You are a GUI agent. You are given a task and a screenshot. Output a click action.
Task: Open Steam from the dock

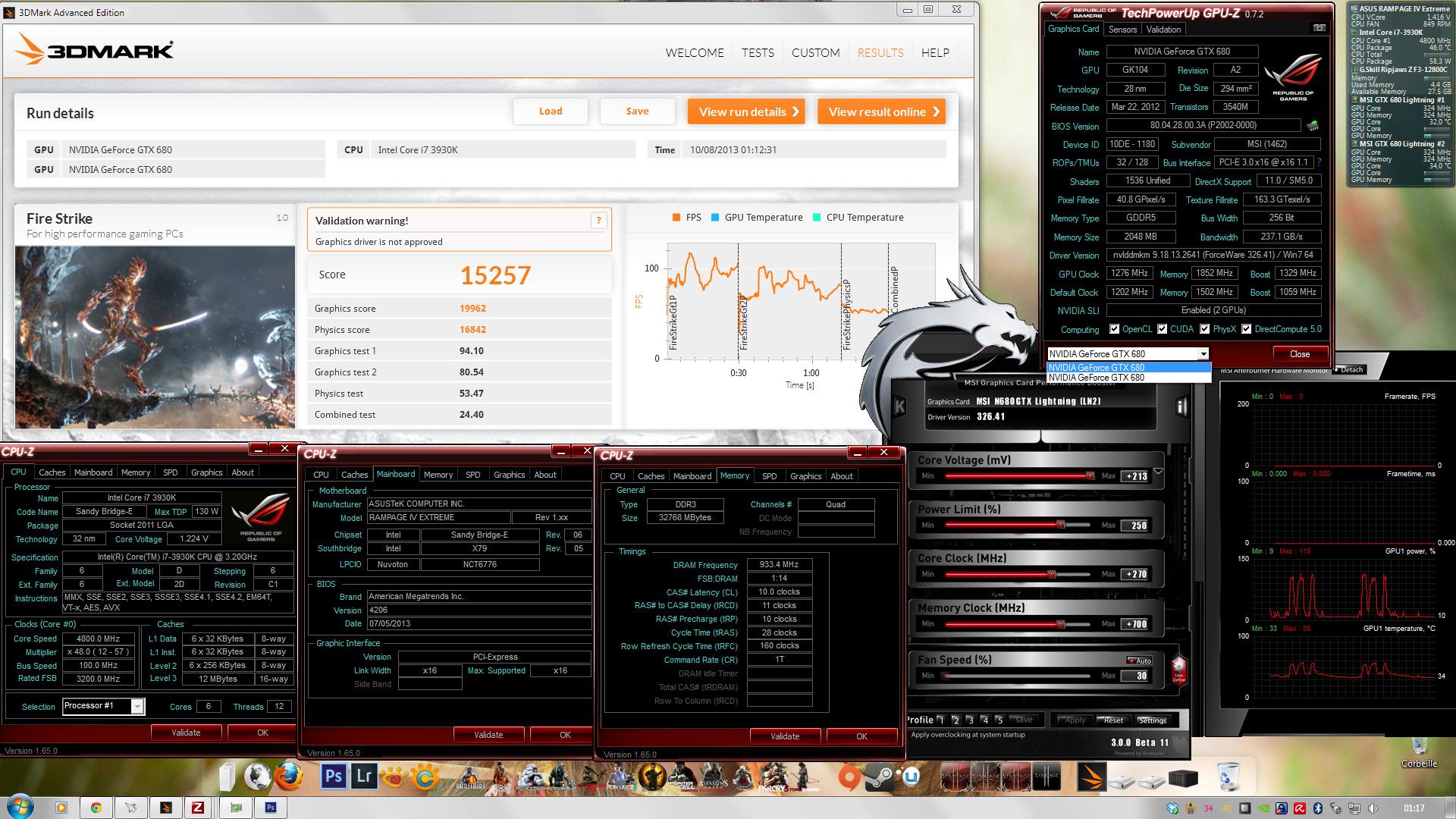pos(879,777)
